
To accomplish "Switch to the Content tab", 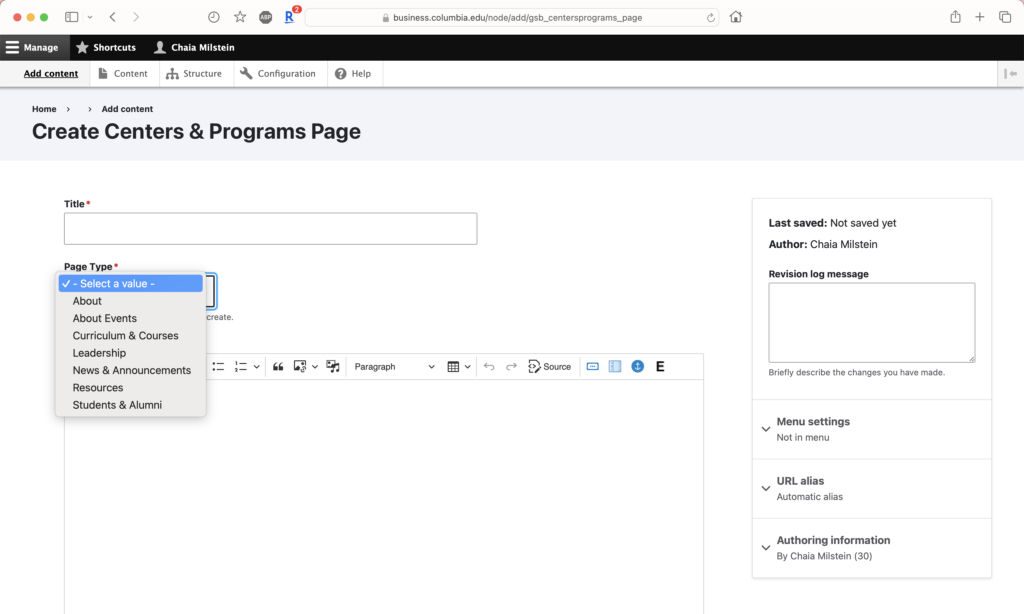I will coord(124,73).
